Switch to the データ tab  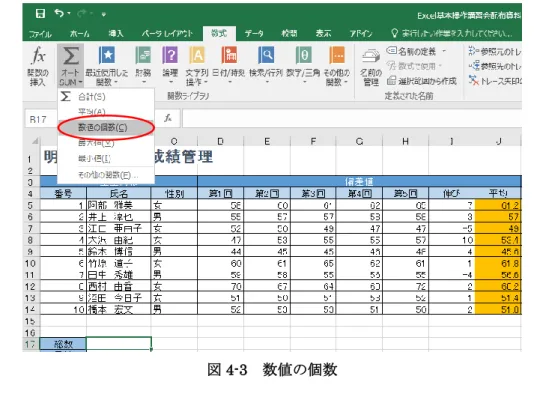(254, 33)
